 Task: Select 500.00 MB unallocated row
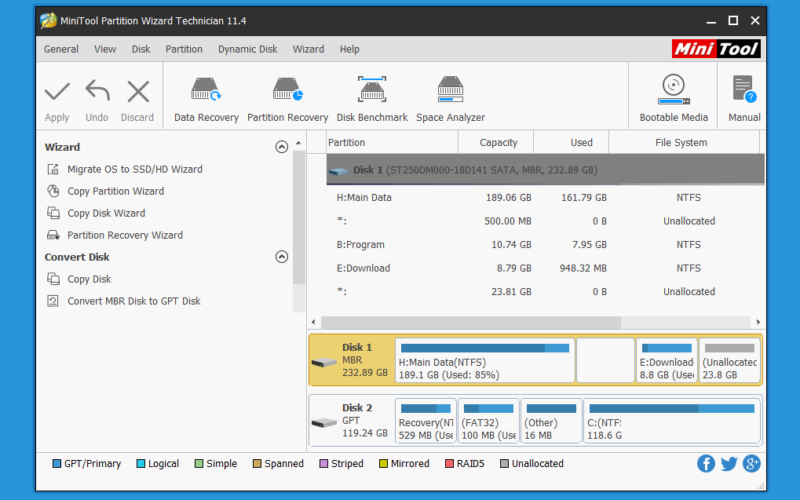(545, 221)
